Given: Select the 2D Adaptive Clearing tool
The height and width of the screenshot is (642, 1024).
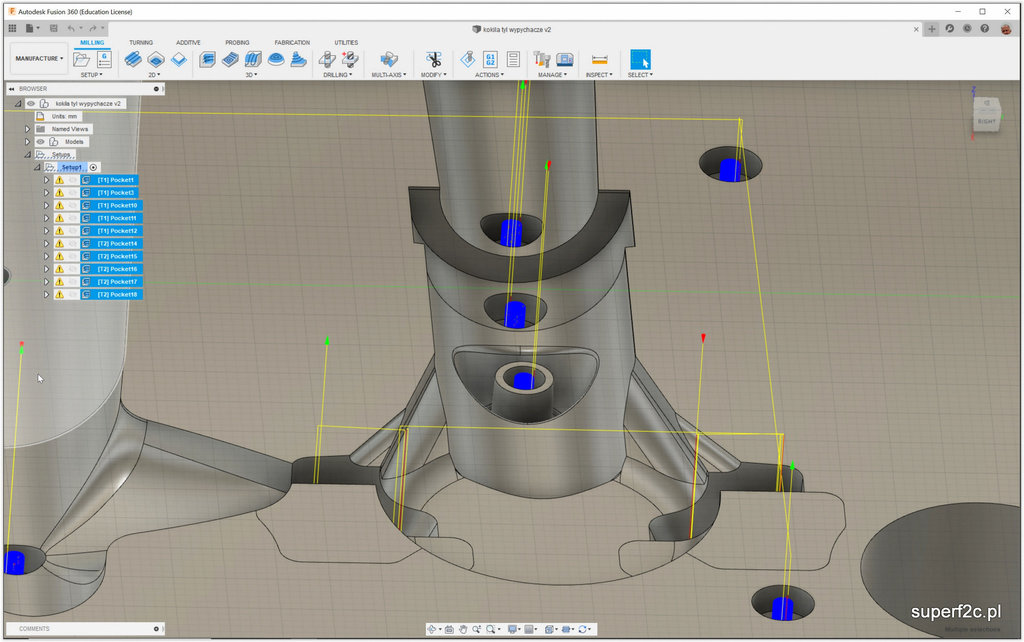Looking at the screenshot, I should (133, 60).
